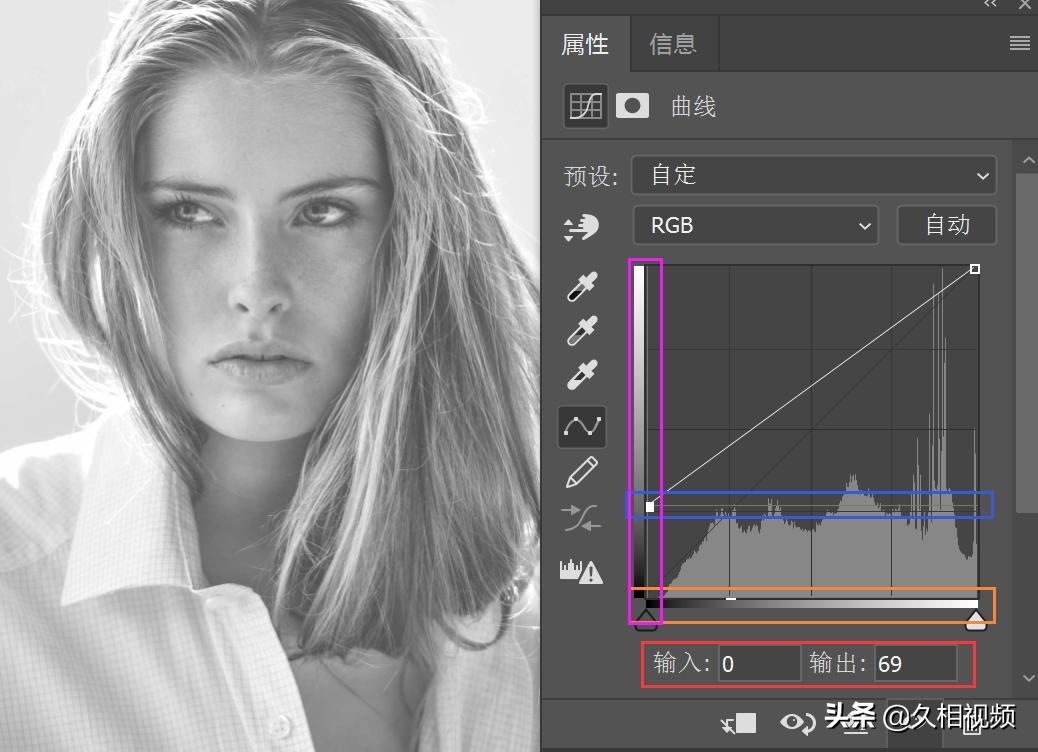Screen dimensions: 1038x752
Task: Click the white point slider triangle
Action: point(975,621)
